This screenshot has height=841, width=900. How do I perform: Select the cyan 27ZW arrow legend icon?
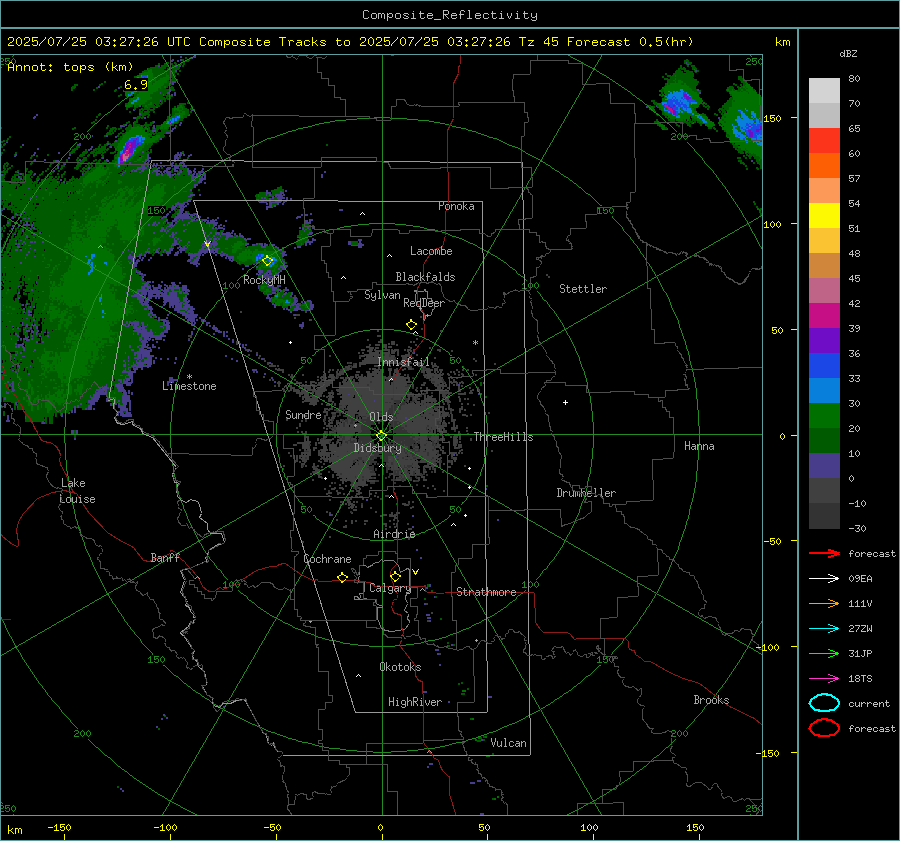click(824, 629)
